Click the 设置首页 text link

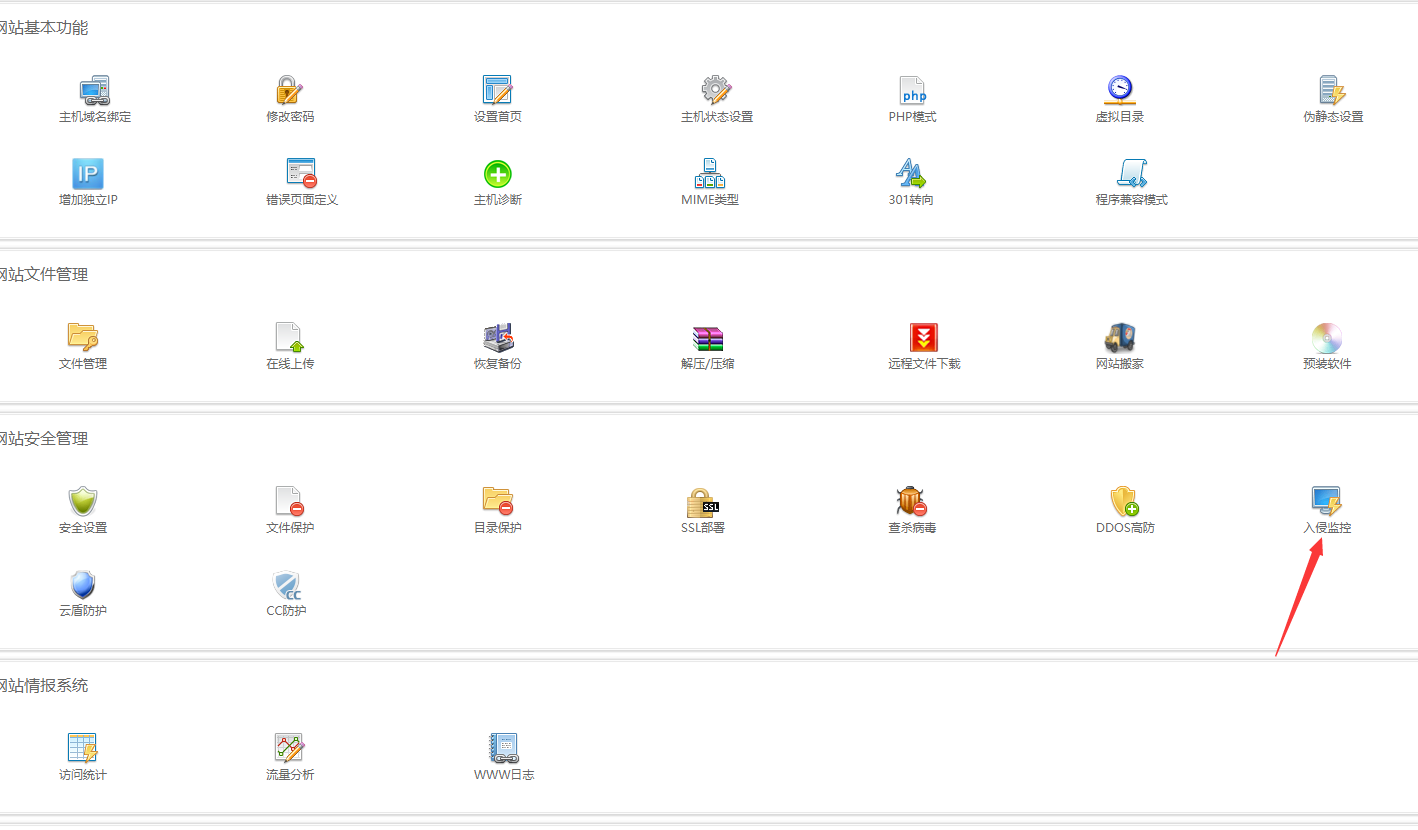click(x=497, y=117)
